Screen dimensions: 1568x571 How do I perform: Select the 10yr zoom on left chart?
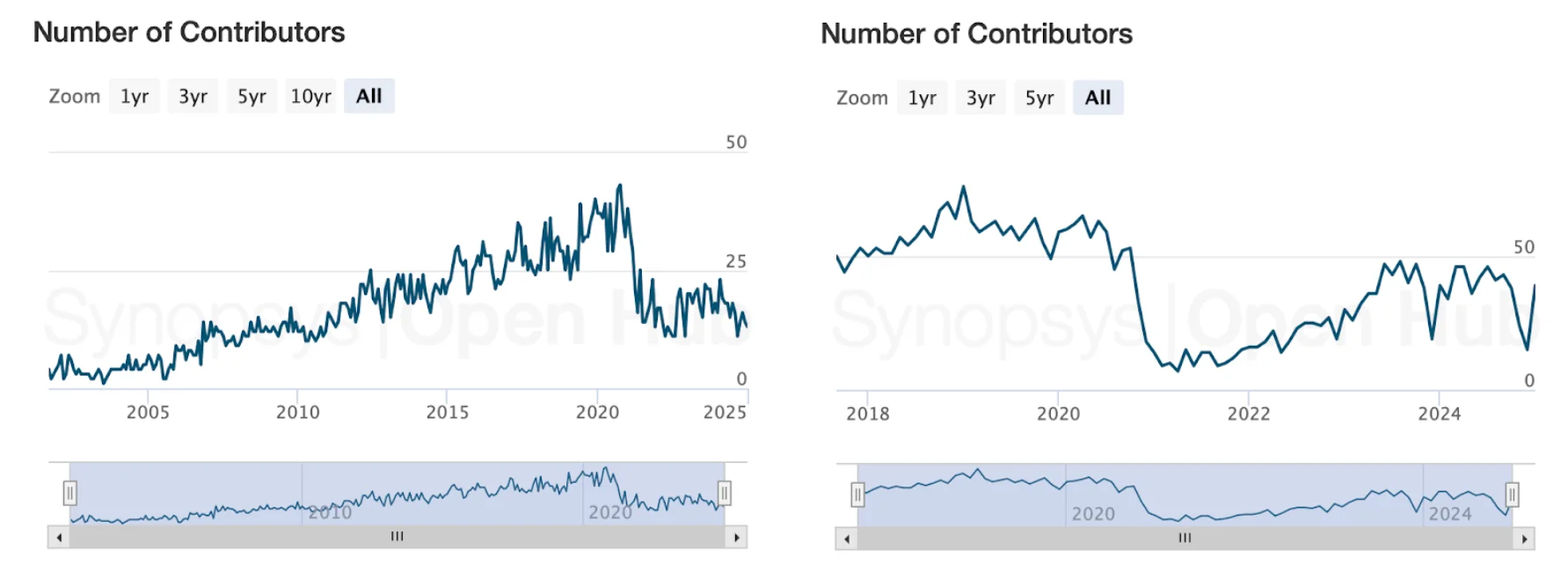[310, 96]
